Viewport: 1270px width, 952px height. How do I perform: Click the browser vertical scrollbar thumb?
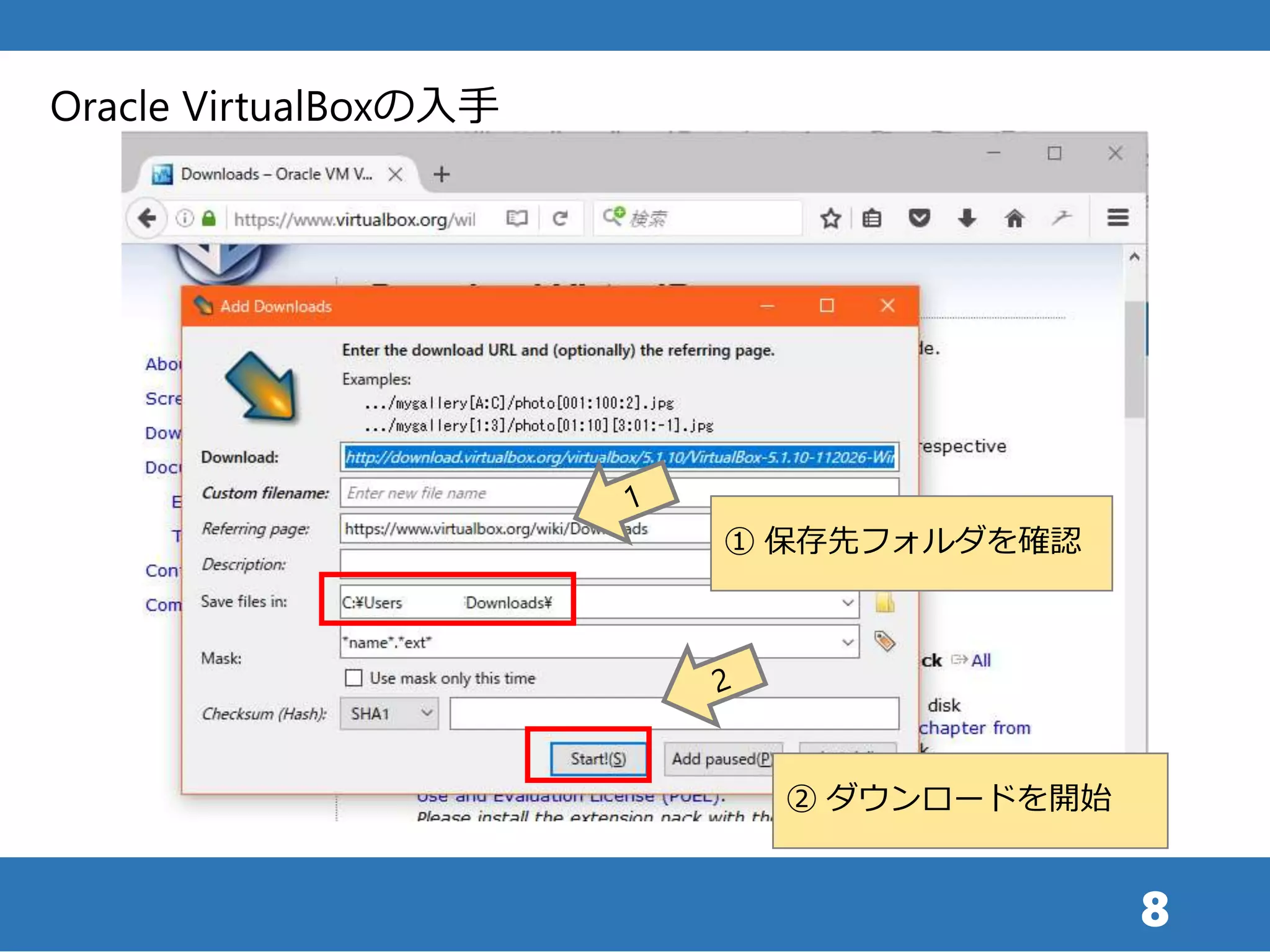[1134, 359]
